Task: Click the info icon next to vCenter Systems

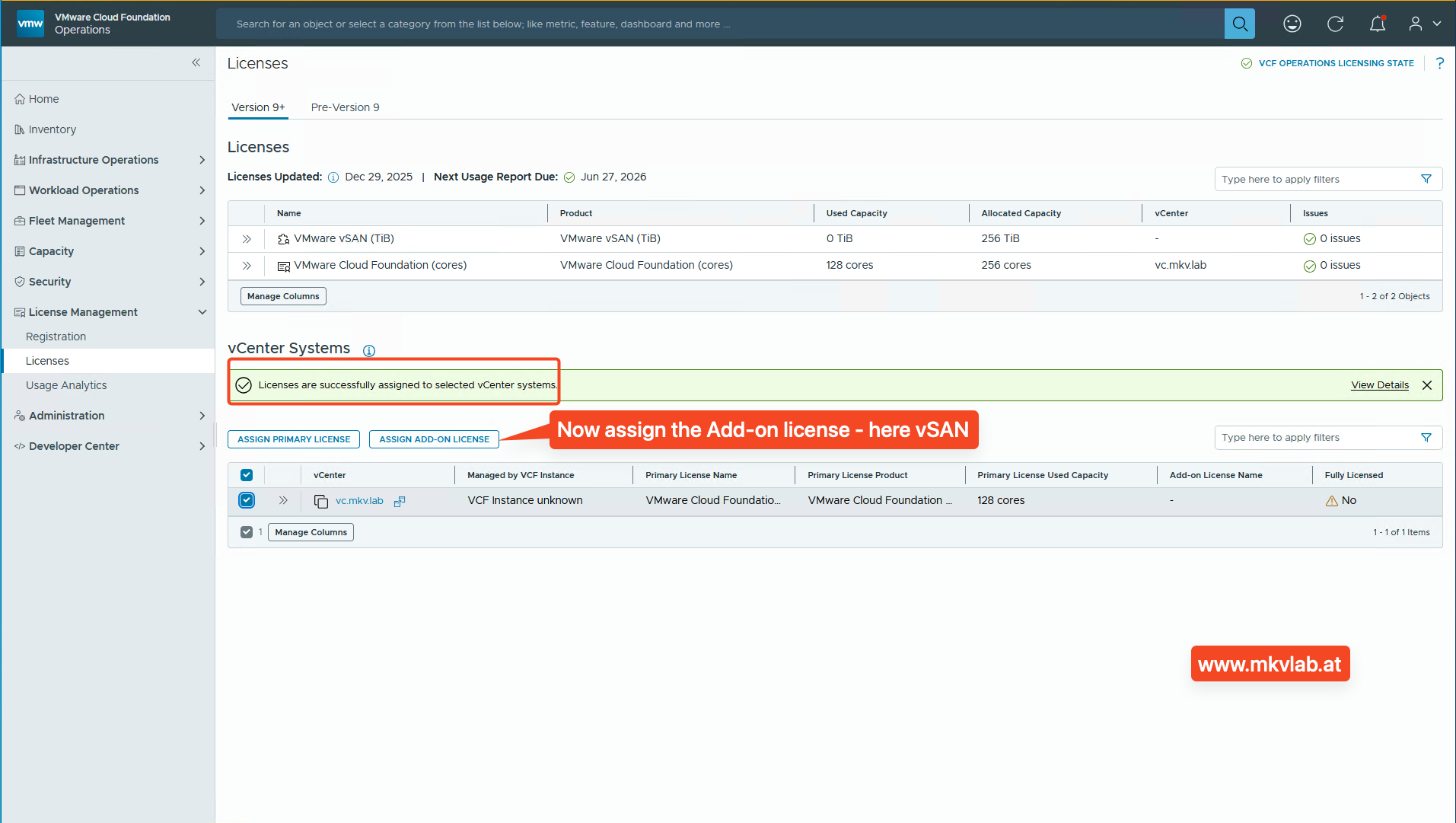Action: [369, 350]
